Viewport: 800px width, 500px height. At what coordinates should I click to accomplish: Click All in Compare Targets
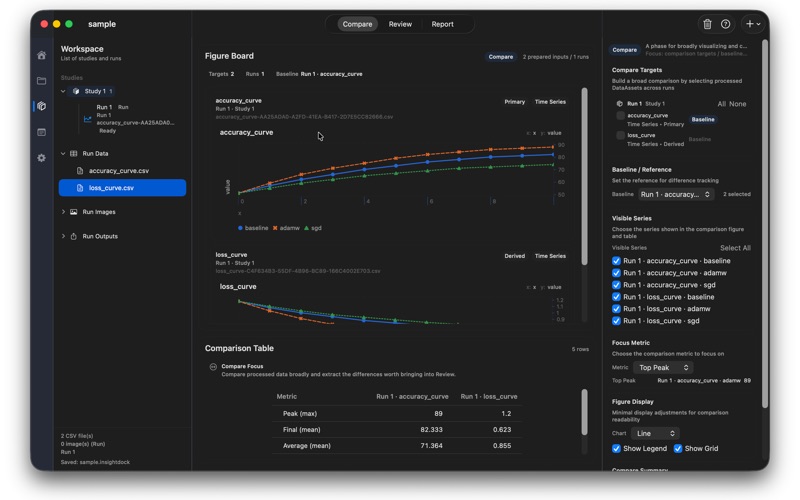point(721,104)
